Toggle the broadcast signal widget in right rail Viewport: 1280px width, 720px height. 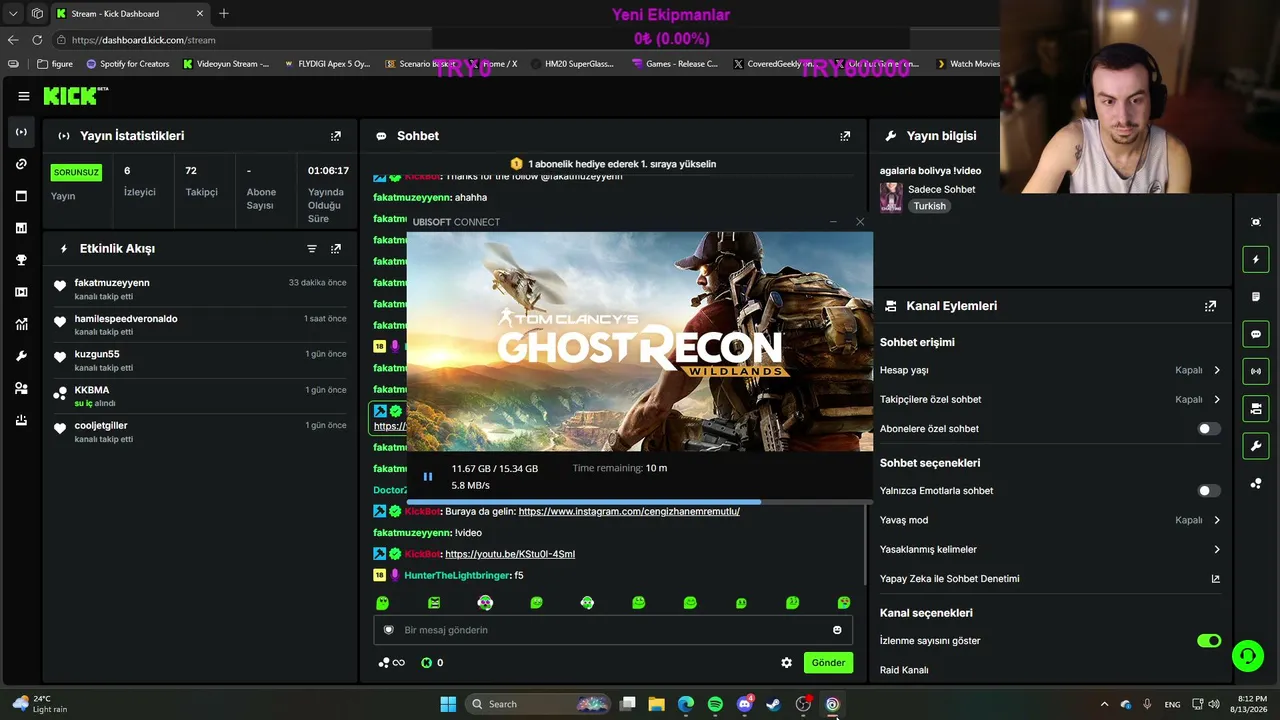coord(1256,371)
